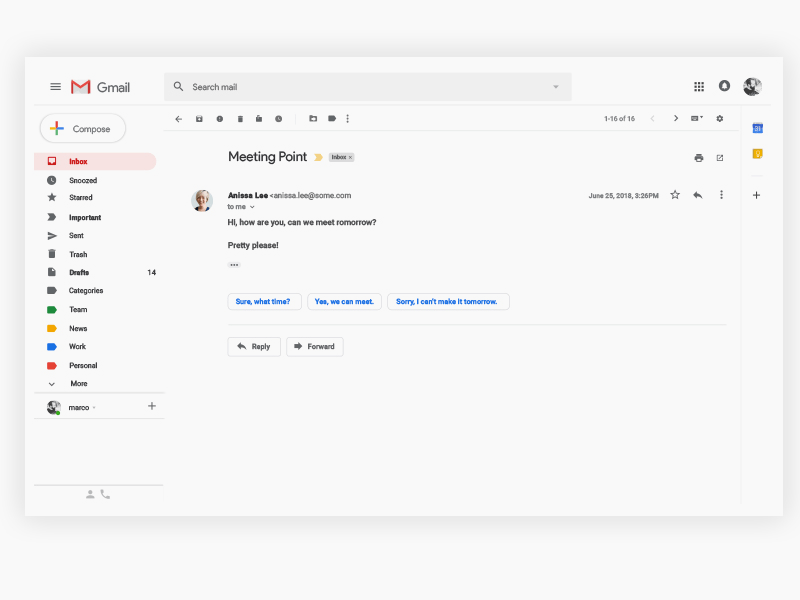Open Google Calendar in the side panel

[758, 128]
